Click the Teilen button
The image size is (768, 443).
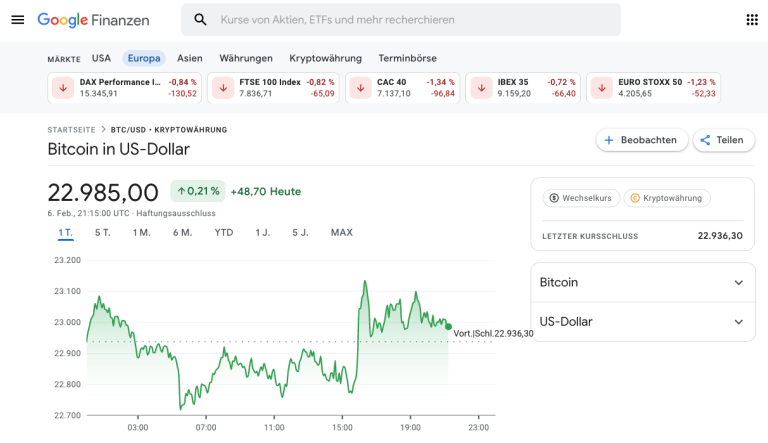(x=723, y=140)
